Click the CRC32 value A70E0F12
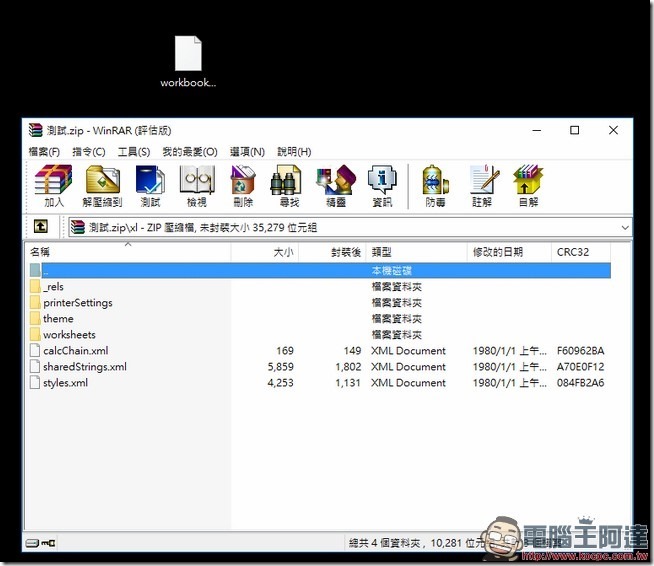The width and height of the screenshot is (654, 566). (x=580, y=367)
